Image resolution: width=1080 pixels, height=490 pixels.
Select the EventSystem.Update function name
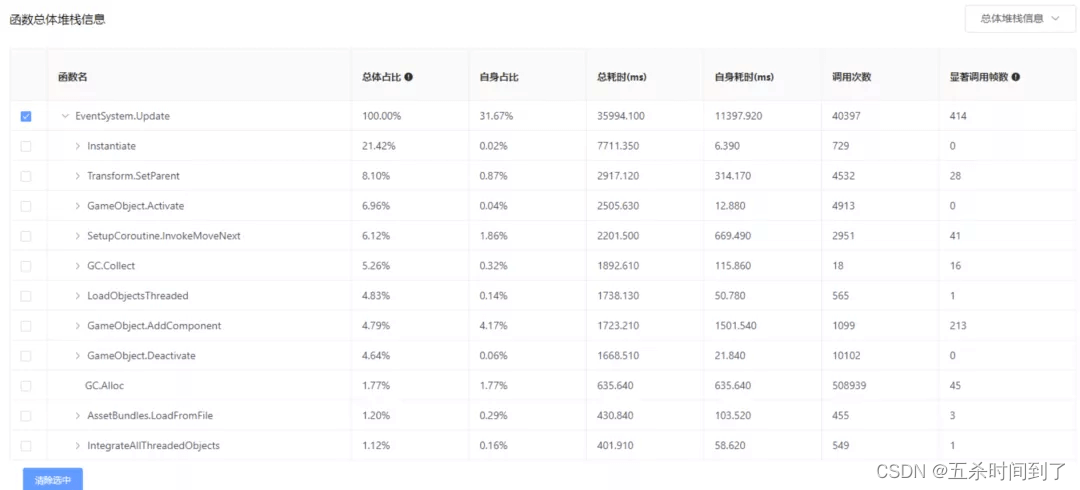point(123,116)
